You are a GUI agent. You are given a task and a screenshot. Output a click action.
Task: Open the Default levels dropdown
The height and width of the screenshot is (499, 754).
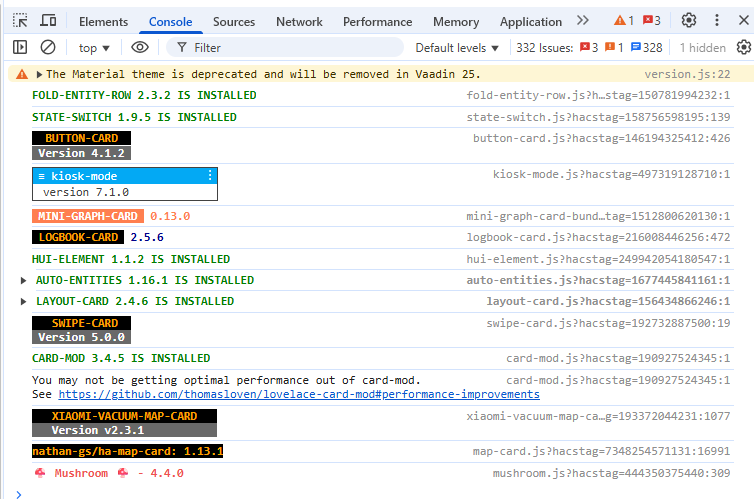(457, 48)
